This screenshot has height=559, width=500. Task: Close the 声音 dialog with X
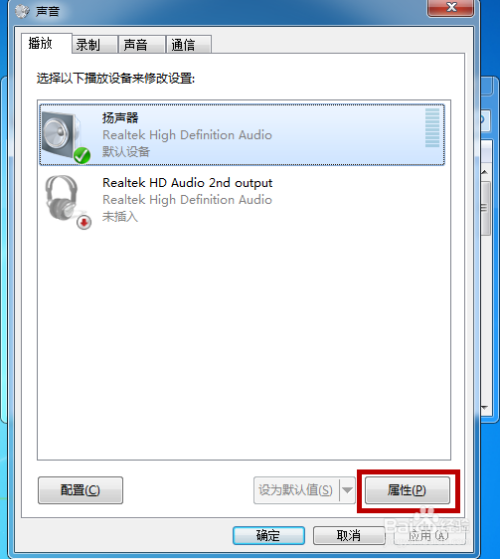451,7
